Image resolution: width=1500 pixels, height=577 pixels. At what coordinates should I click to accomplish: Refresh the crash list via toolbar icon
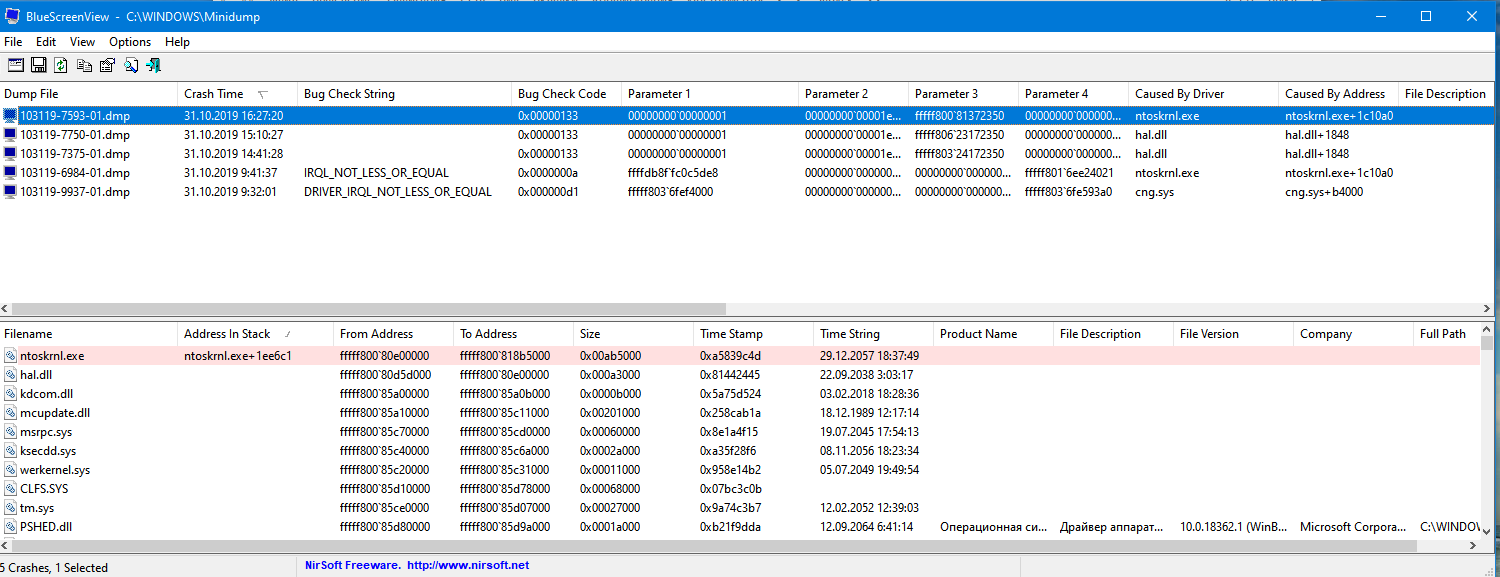coord(61,65)
